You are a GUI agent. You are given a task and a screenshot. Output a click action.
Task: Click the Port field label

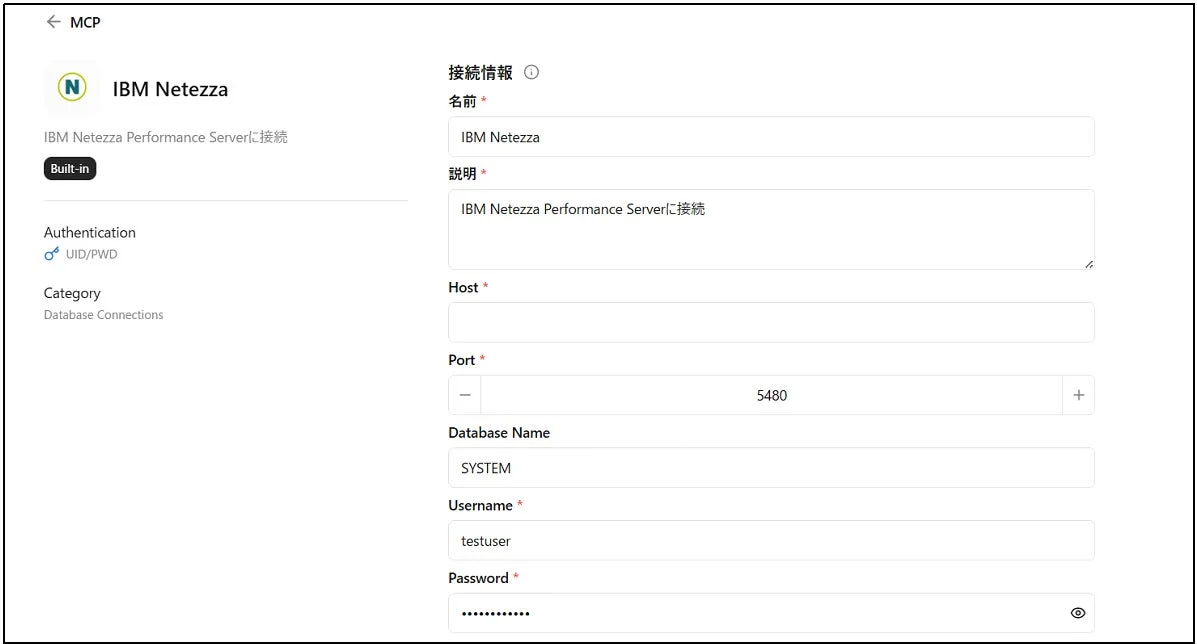461,360
